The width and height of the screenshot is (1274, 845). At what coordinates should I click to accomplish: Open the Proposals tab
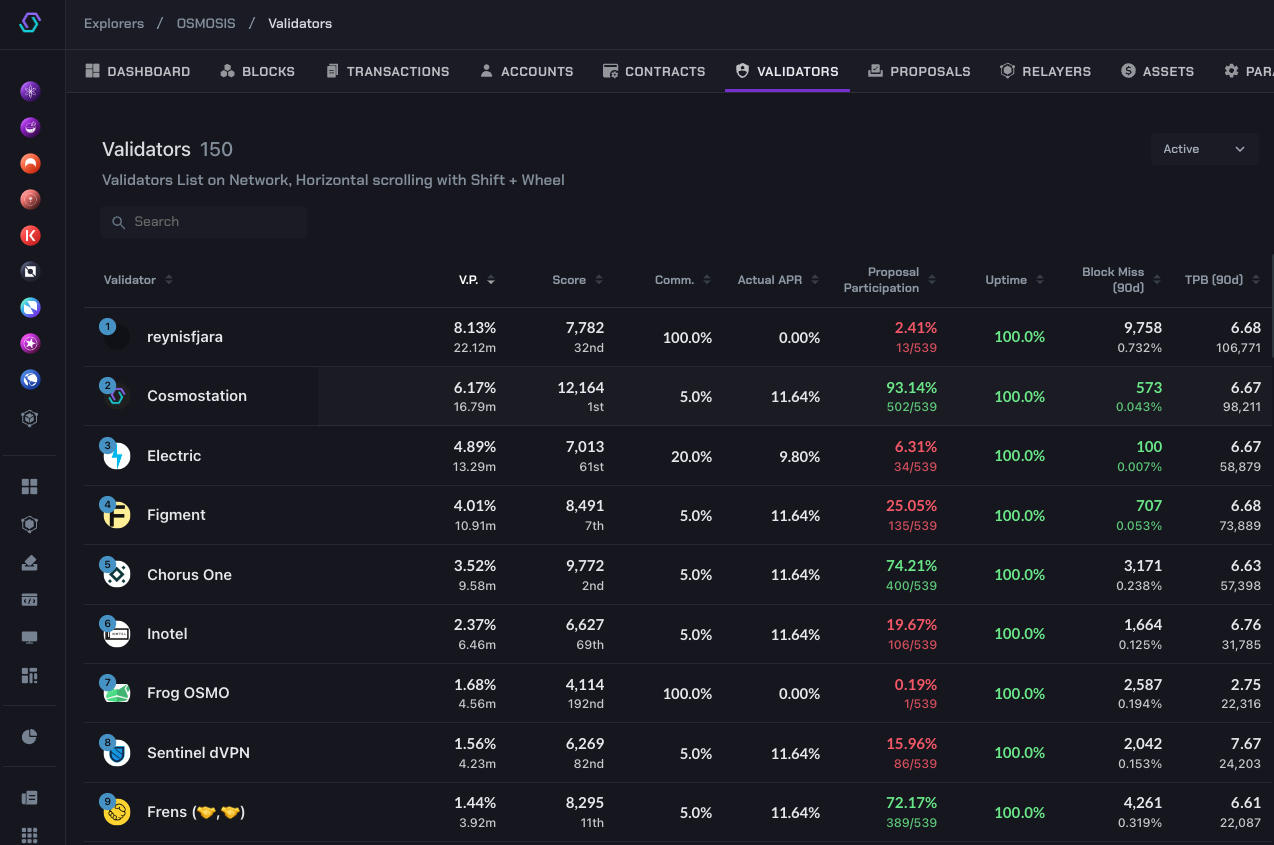click(x=919, y=71)
